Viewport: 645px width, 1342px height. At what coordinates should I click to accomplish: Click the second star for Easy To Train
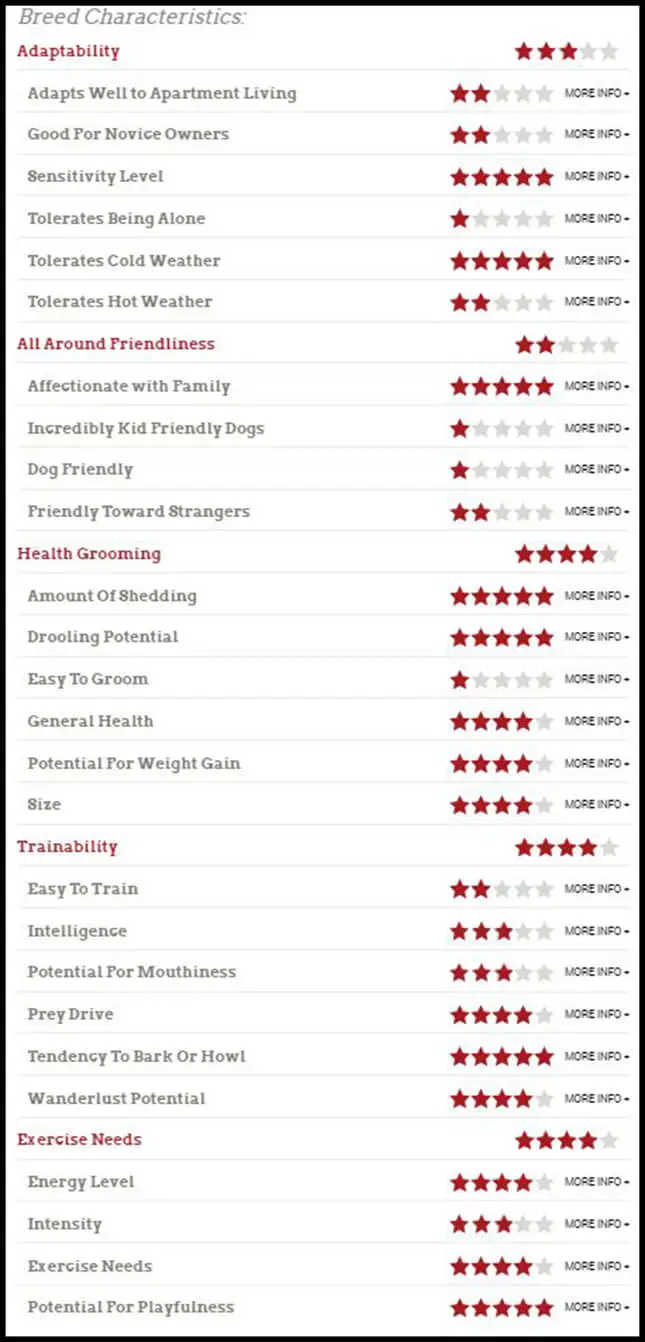tap(482, 888)
